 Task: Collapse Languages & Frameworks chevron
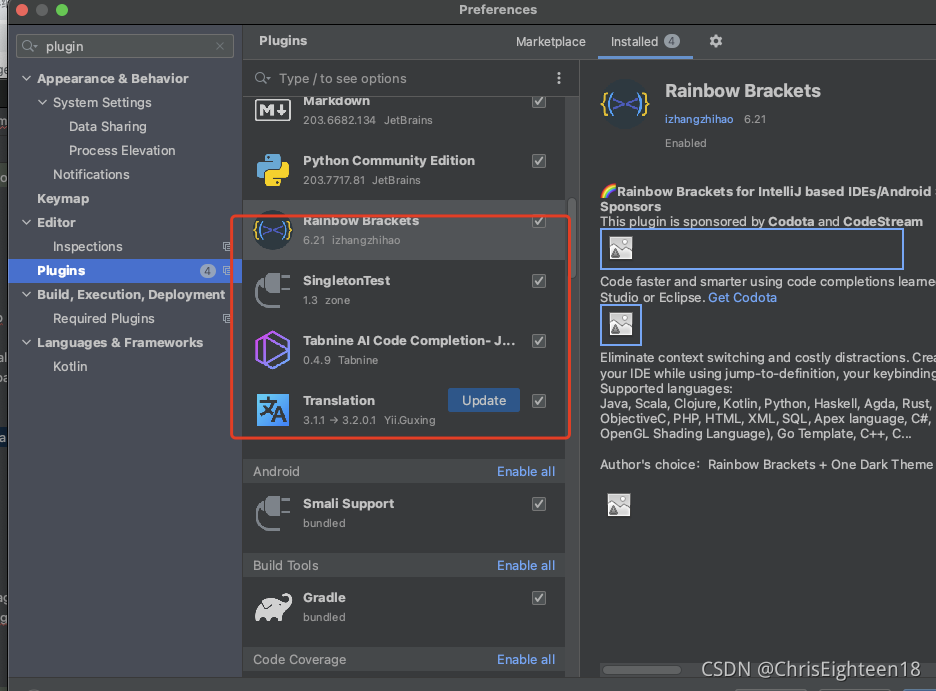point(26,343)
